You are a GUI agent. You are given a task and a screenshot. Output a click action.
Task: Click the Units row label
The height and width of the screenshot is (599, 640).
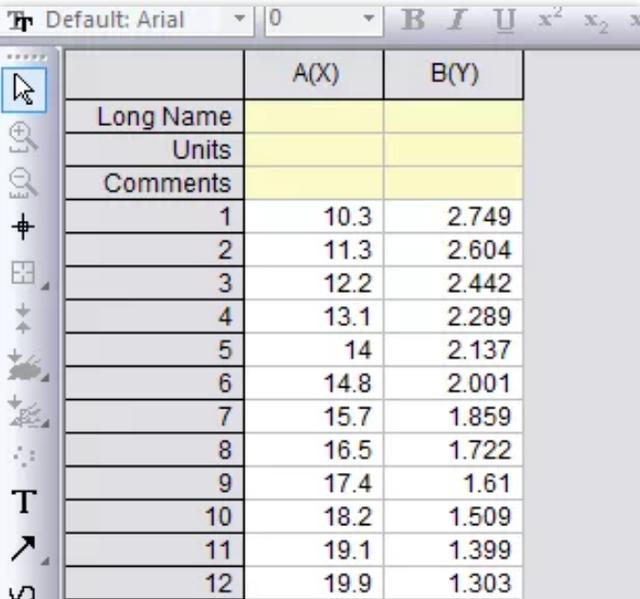pyautogui.click(x=155, y=150)
